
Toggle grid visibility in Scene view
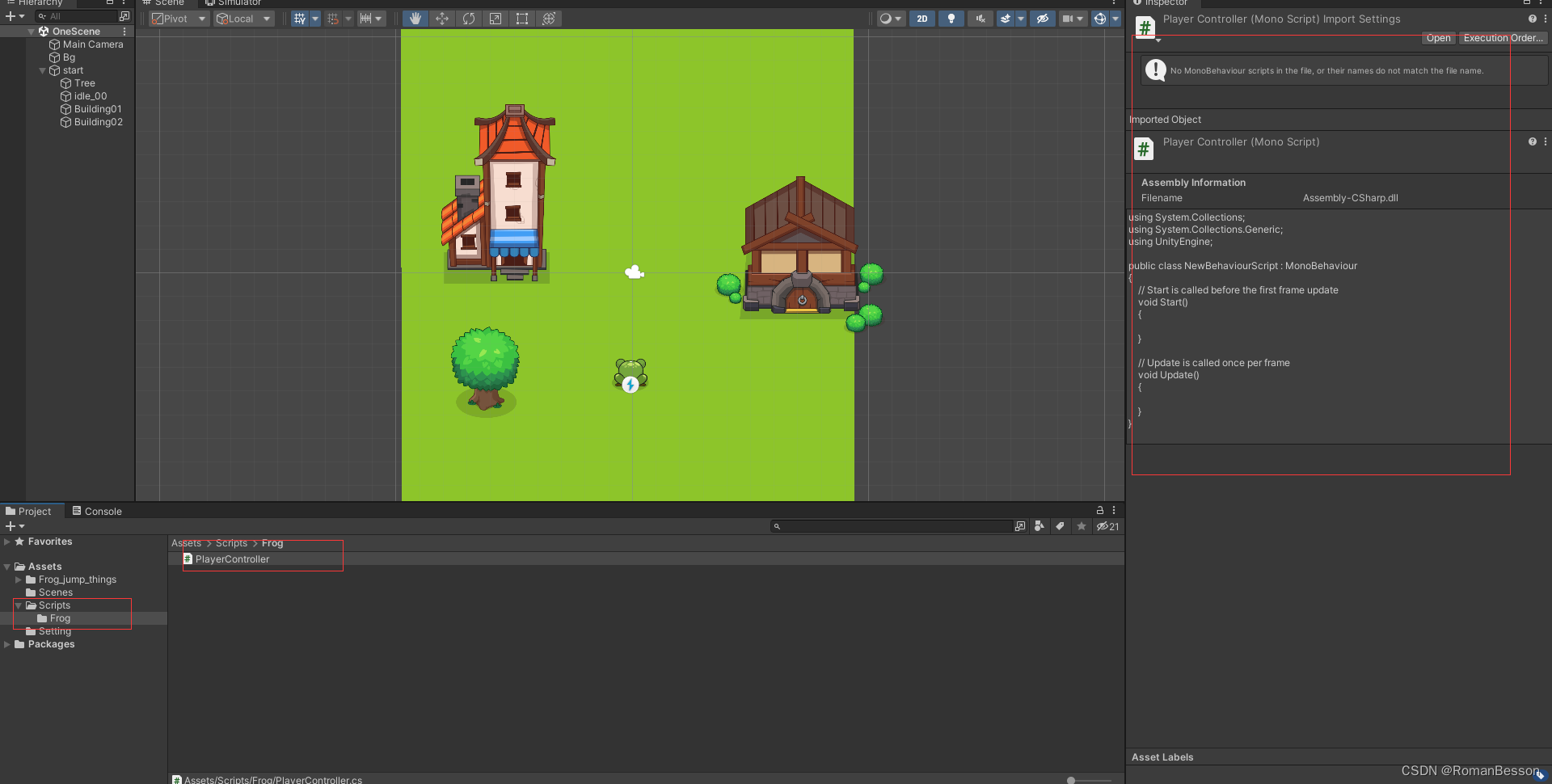(300, 19)
